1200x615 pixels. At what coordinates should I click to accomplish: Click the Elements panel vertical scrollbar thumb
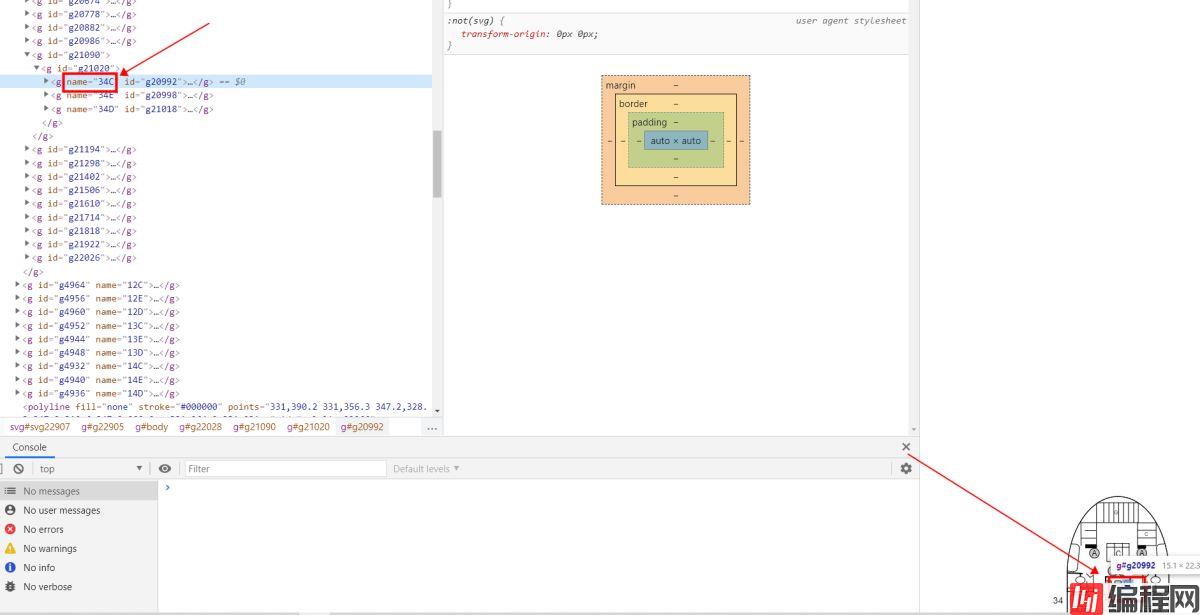pos(437,165)
